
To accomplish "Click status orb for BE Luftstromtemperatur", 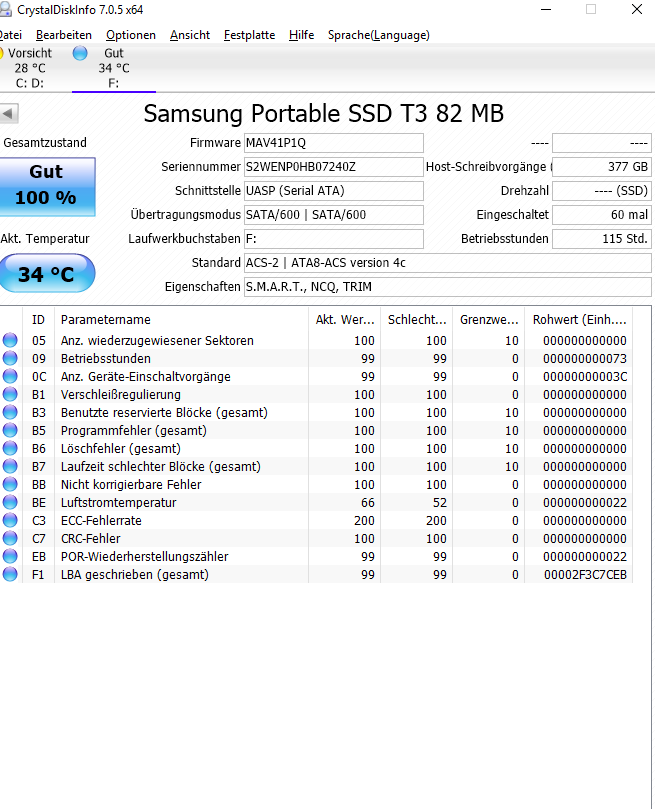I will coord(10,502).
